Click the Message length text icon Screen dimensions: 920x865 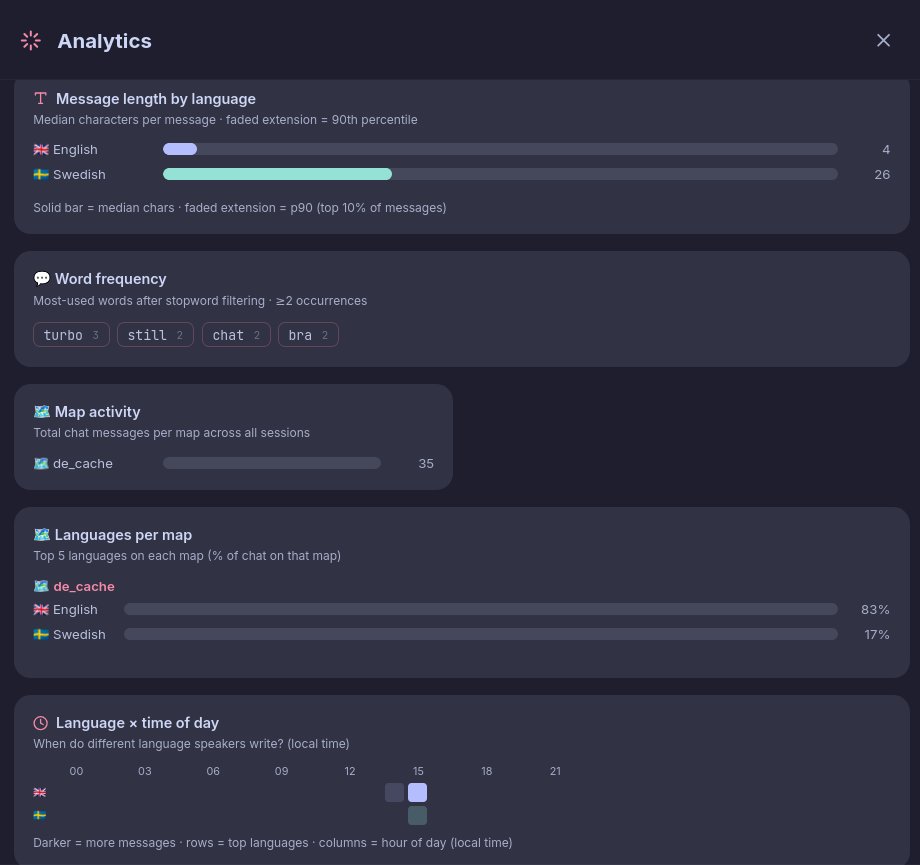tap(40, 99)
